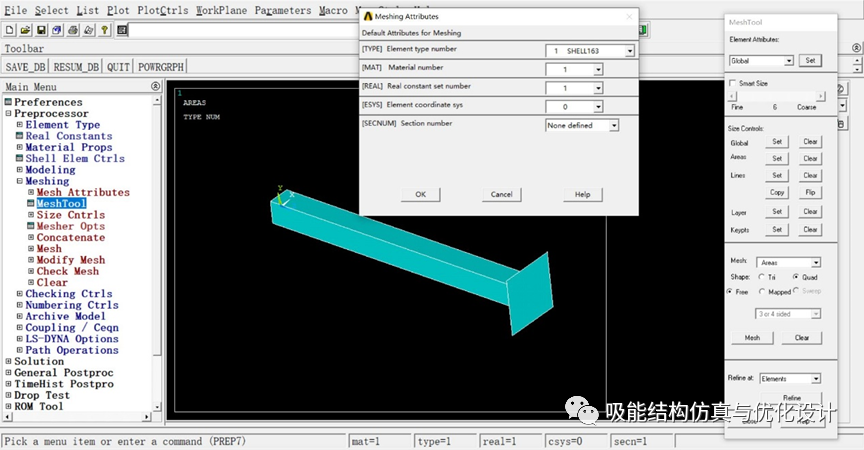
Task: Click Cancel in Meshing Attributes dialog
Action: 501,194
